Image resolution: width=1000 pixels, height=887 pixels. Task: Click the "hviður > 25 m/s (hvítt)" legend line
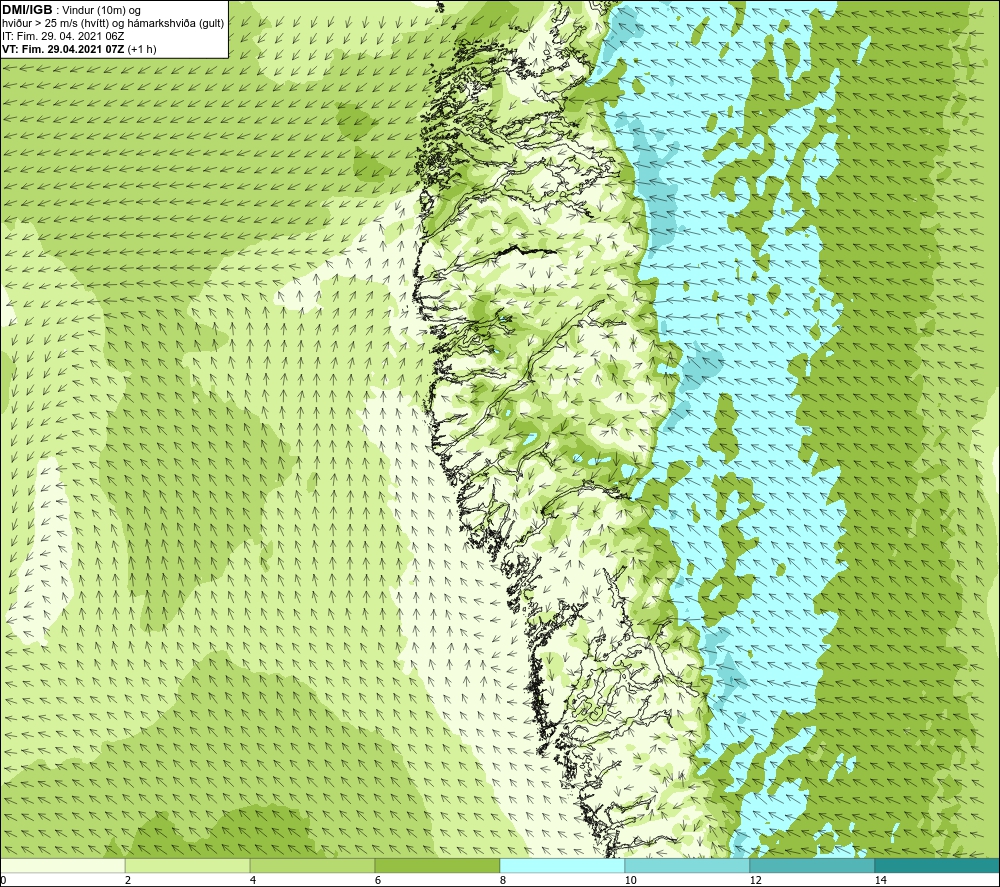click(x=114, y=23)
